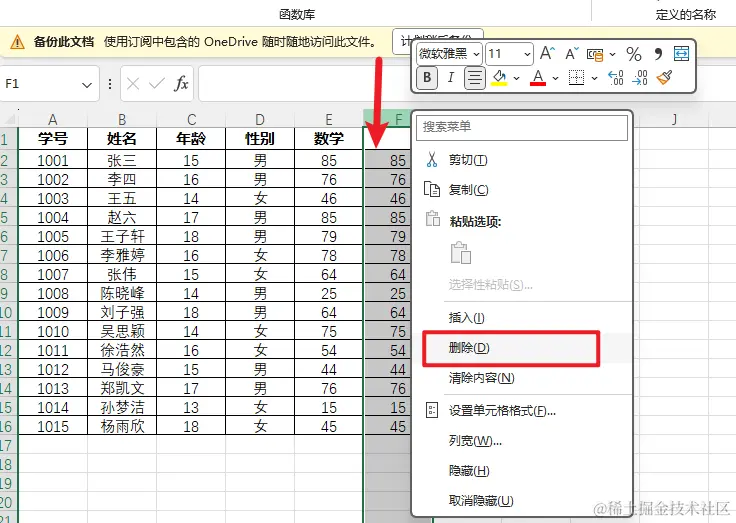Apply red font color
The width and height of the screenshot is (736, 523).
point(538,77)
